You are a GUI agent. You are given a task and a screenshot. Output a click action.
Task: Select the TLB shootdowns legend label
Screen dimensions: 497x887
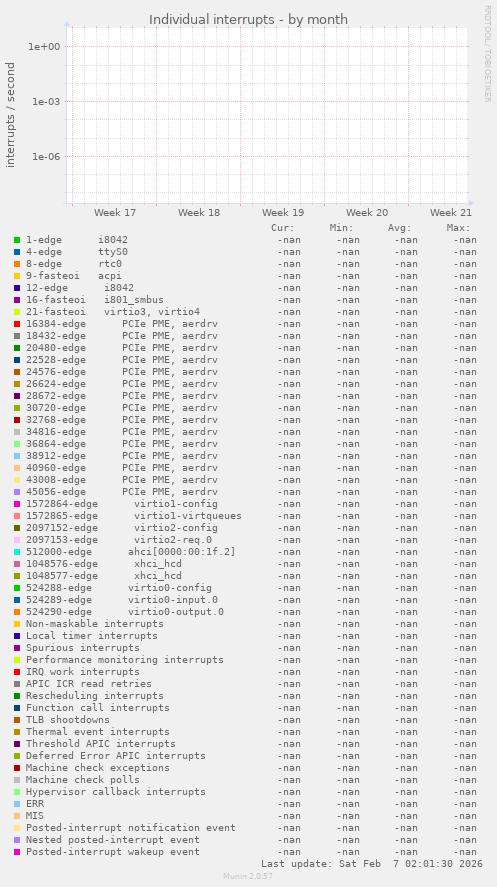68,720
